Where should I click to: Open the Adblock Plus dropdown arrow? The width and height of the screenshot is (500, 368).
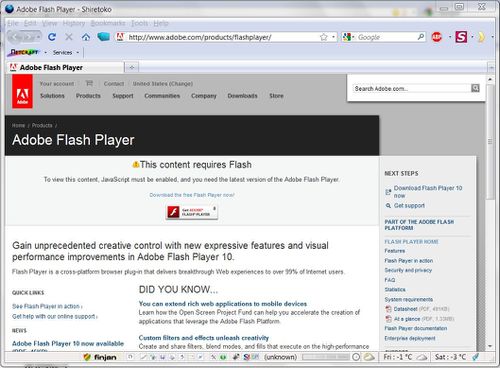[x=450, y=37]
